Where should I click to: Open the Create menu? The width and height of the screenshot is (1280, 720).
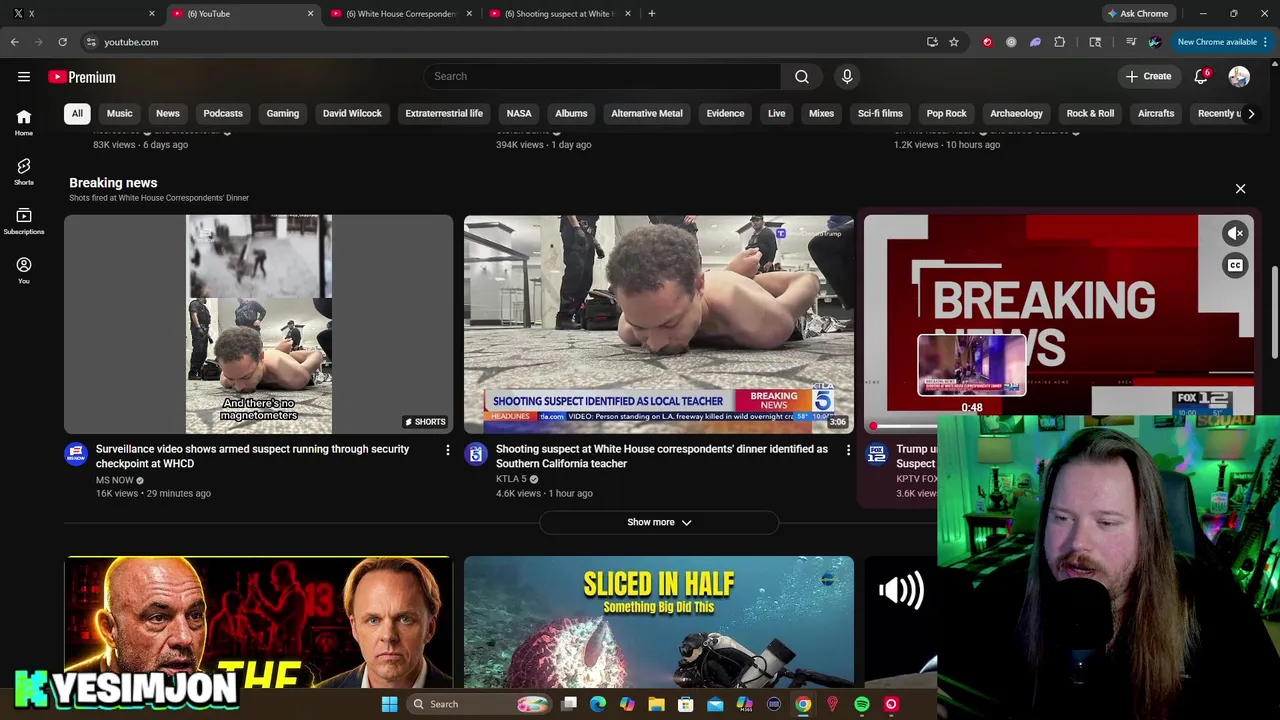[x=1148, y=76]
